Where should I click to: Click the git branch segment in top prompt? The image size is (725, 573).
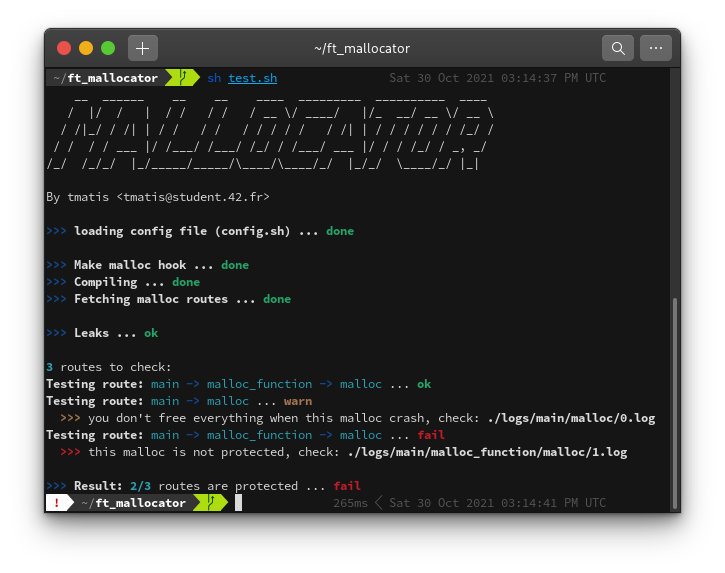(x=182, y=78)
